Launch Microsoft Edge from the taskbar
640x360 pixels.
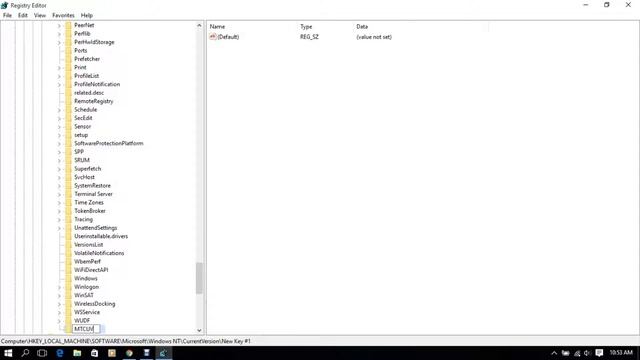coord(60,353)
